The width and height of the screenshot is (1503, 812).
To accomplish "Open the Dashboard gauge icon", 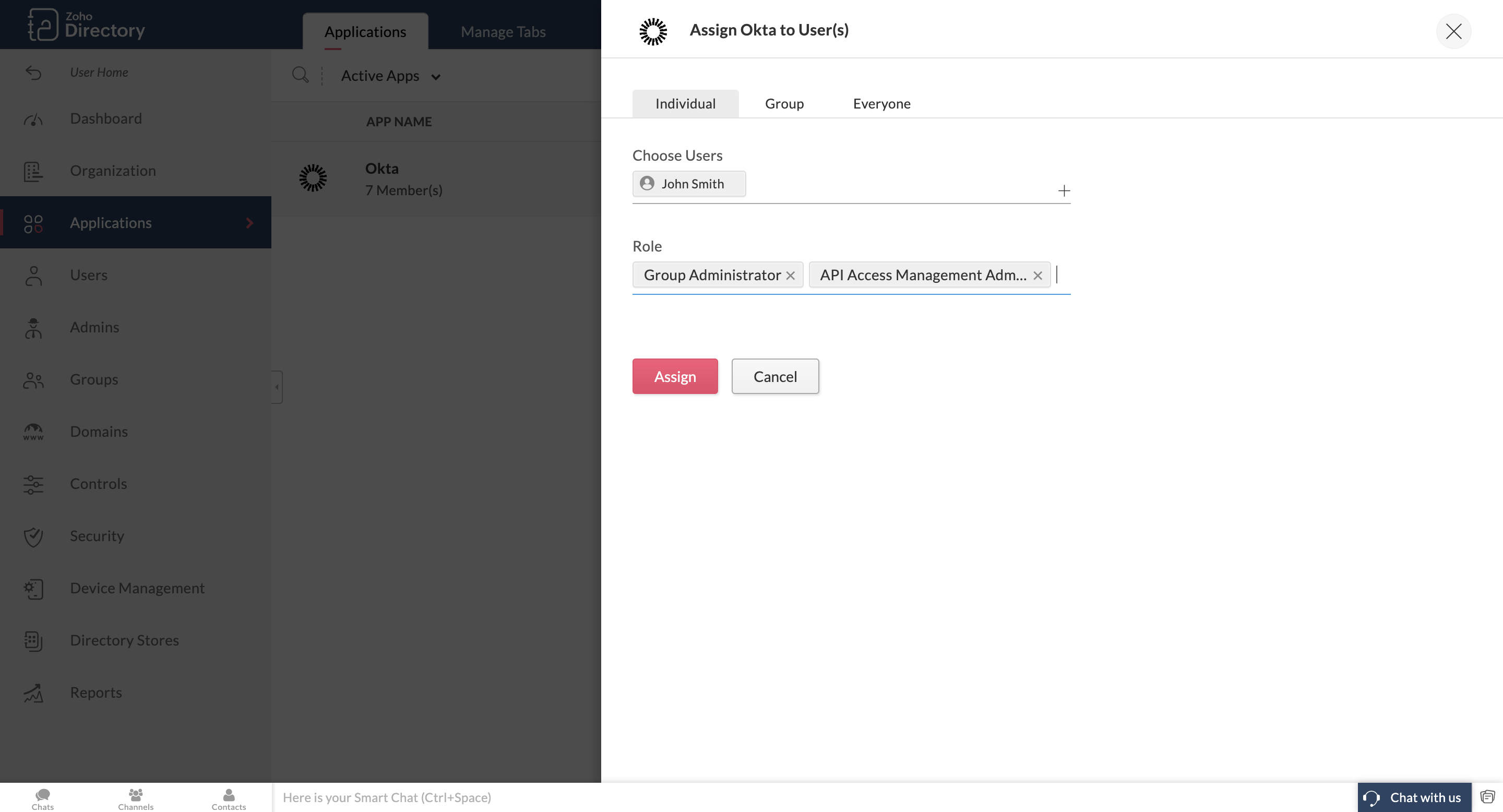I will point(33,119).
